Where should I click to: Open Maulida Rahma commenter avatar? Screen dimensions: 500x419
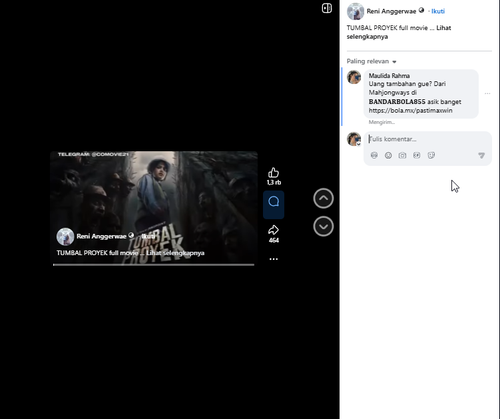[354, 77]
